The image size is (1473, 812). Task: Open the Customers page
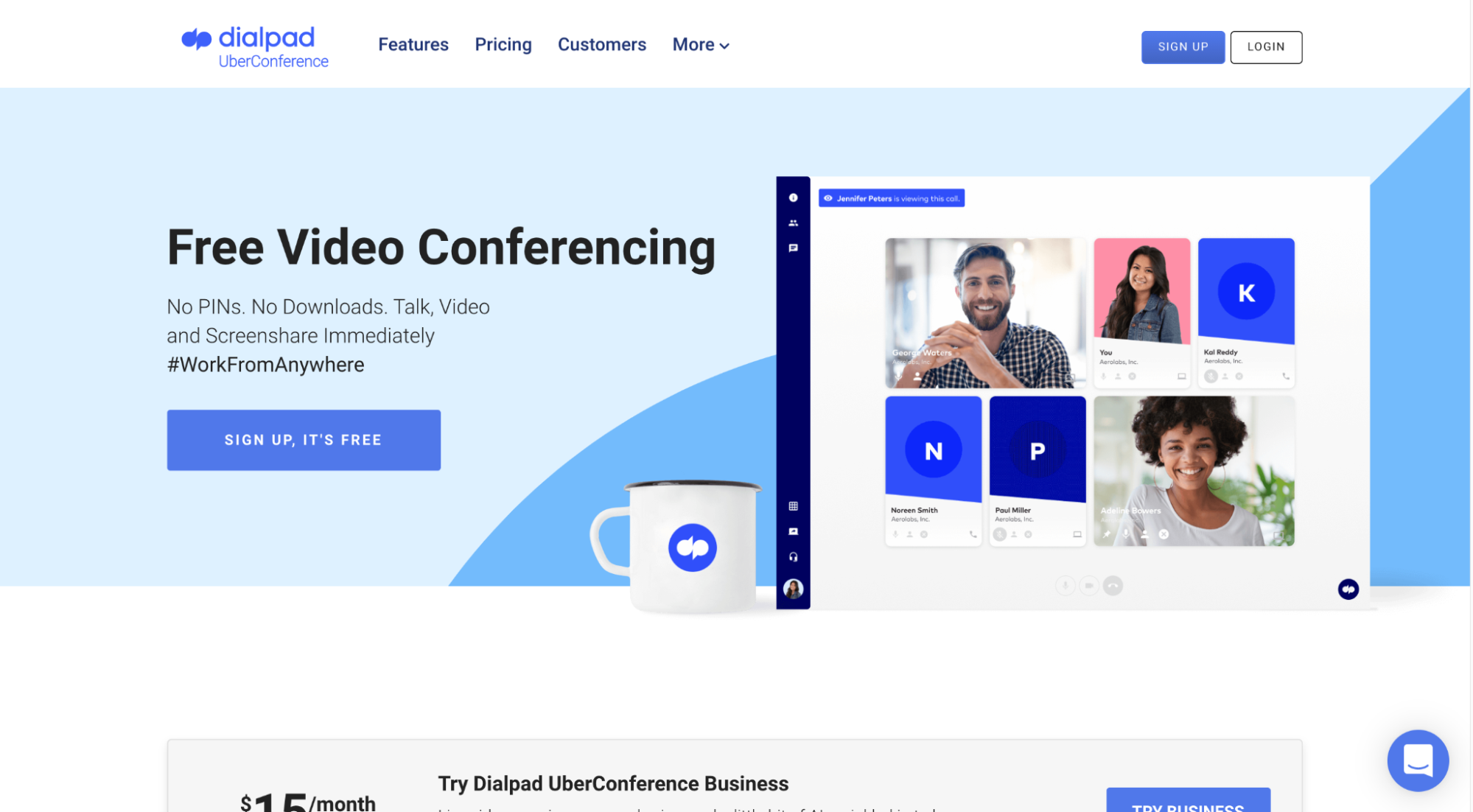pos(601,45)
